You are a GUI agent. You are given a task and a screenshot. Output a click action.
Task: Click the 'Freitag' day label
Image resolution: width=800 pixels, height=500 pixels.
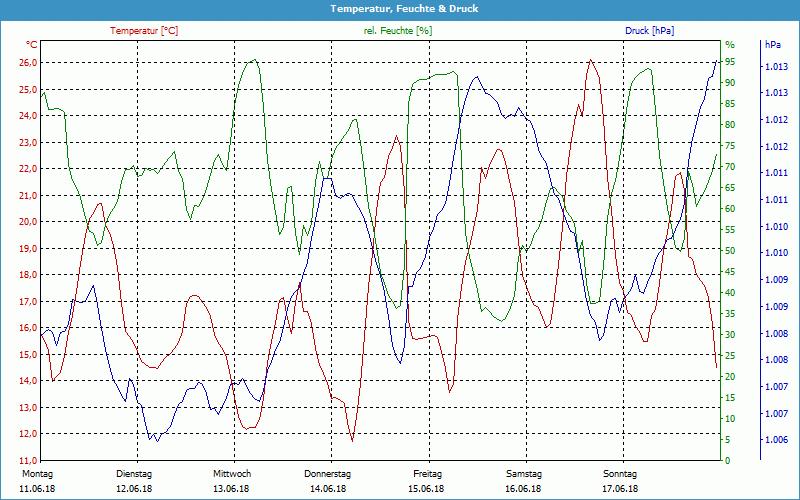[x=428, y=474]
